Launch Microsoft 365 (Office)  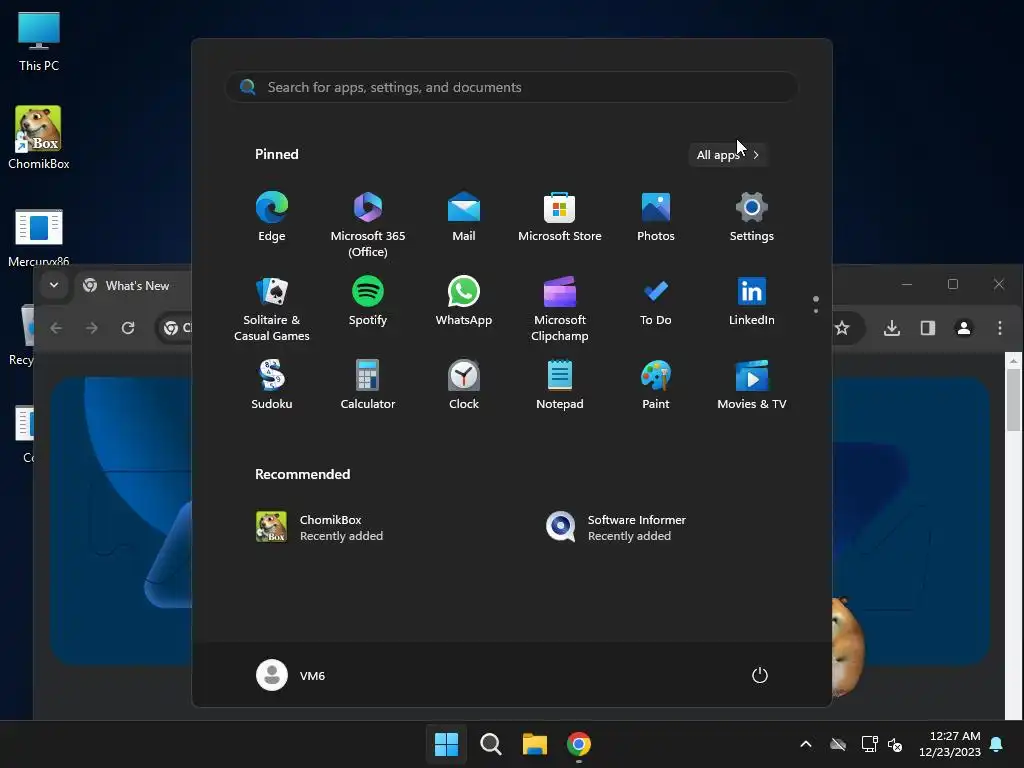coord(368,225)
